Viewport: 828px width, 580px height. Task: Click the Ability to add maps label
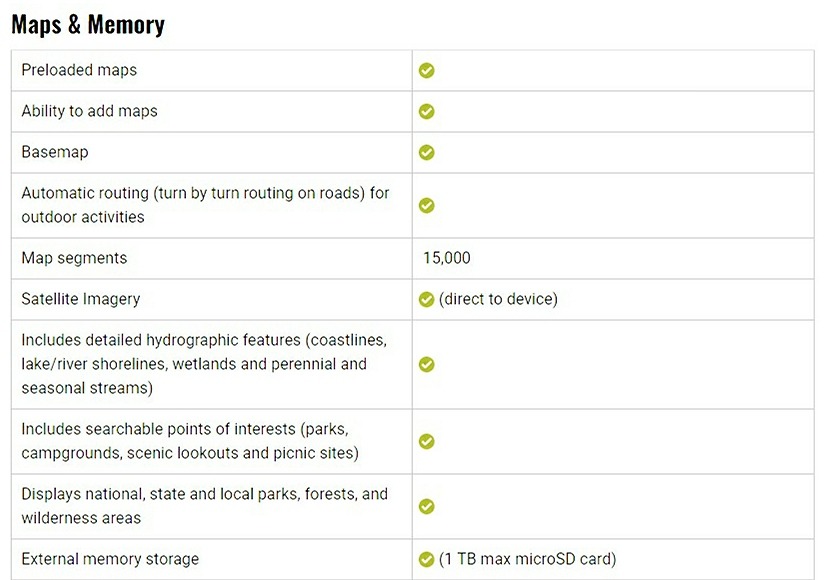tap(89, 111)
